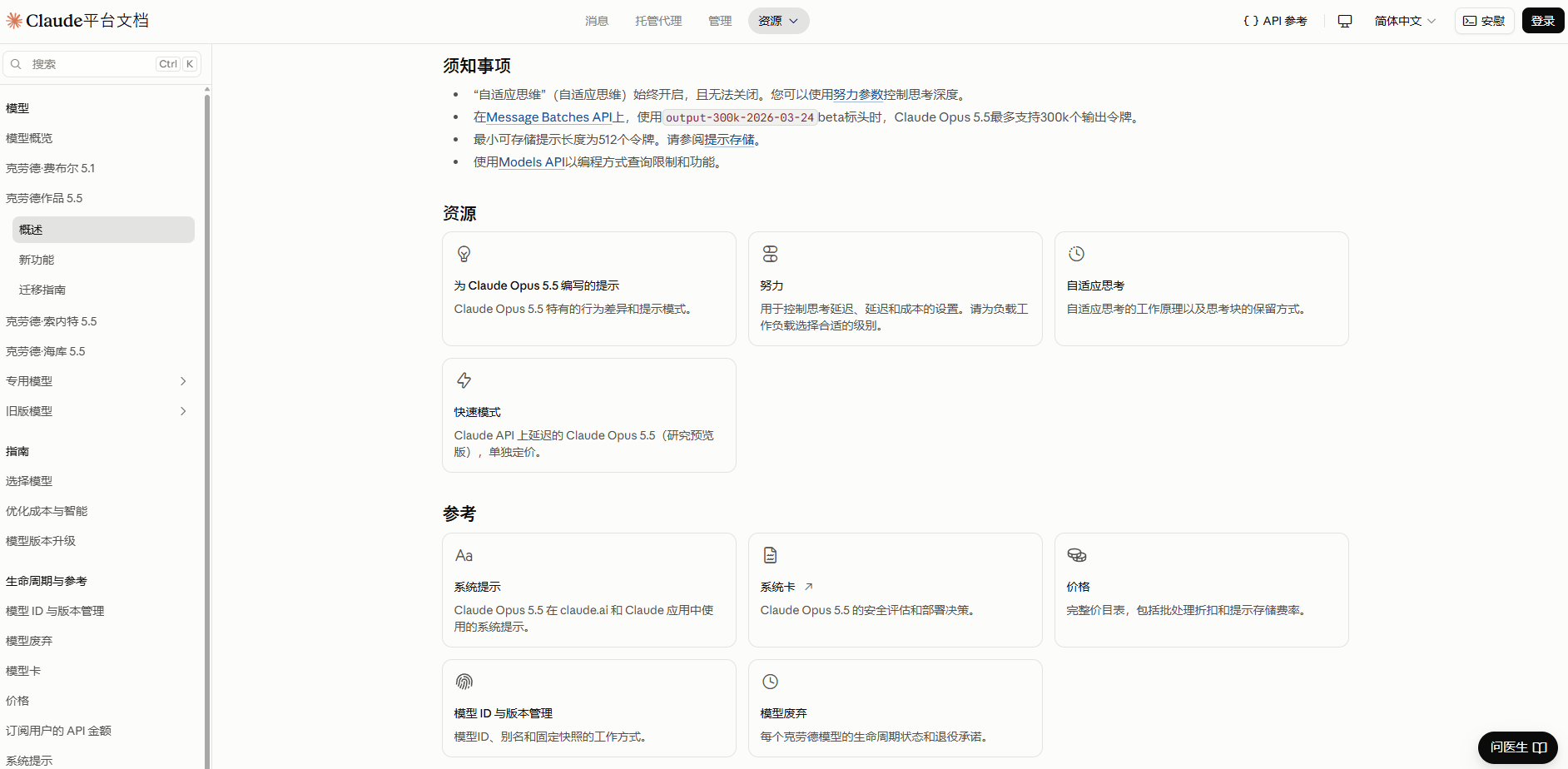This screenshot has height=769, width=1568.
Task: Click the 努力 card's effort icon
Action: (771, 254)
